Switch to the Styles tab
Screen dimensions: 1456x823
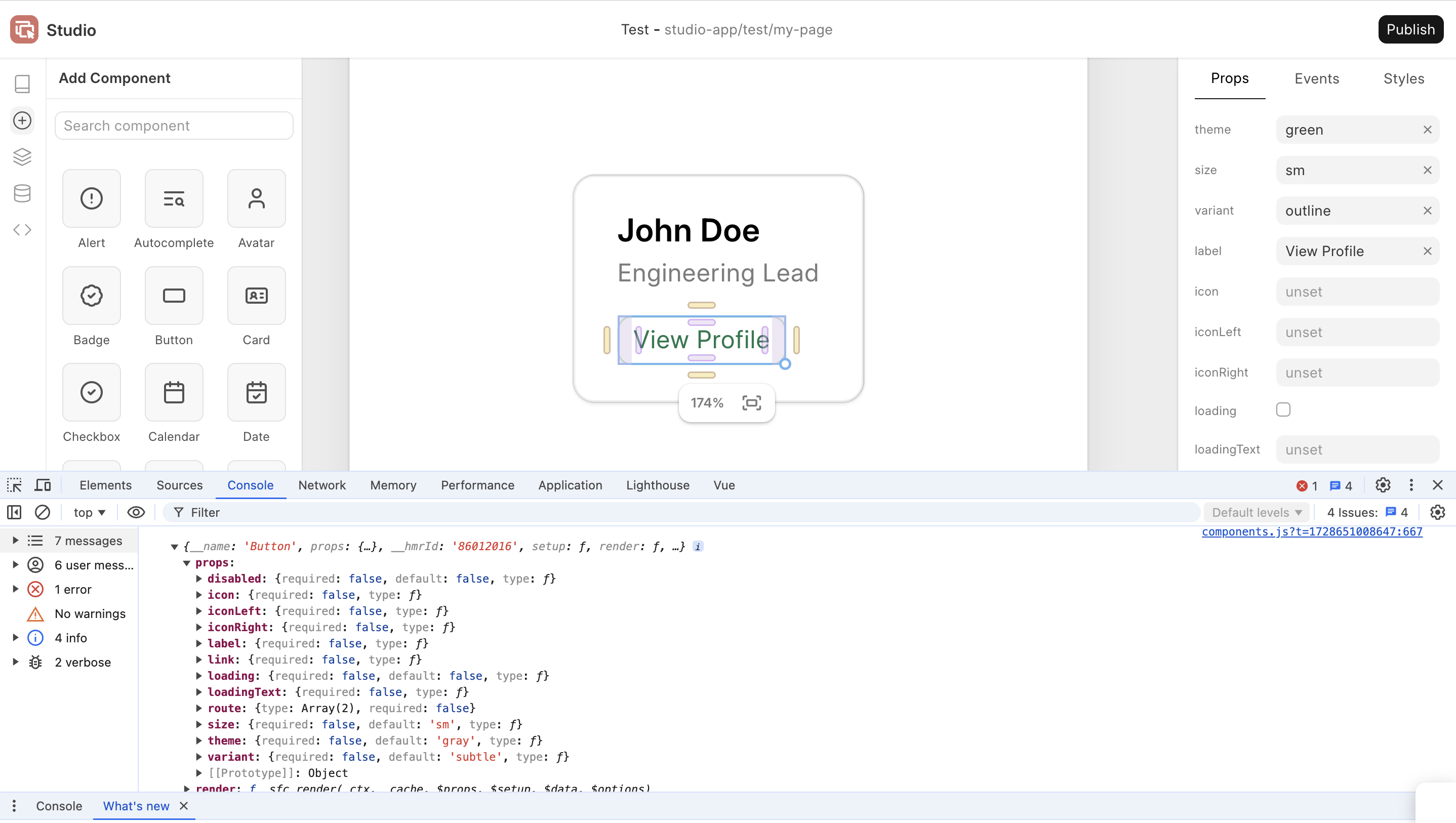(1403, 78)
